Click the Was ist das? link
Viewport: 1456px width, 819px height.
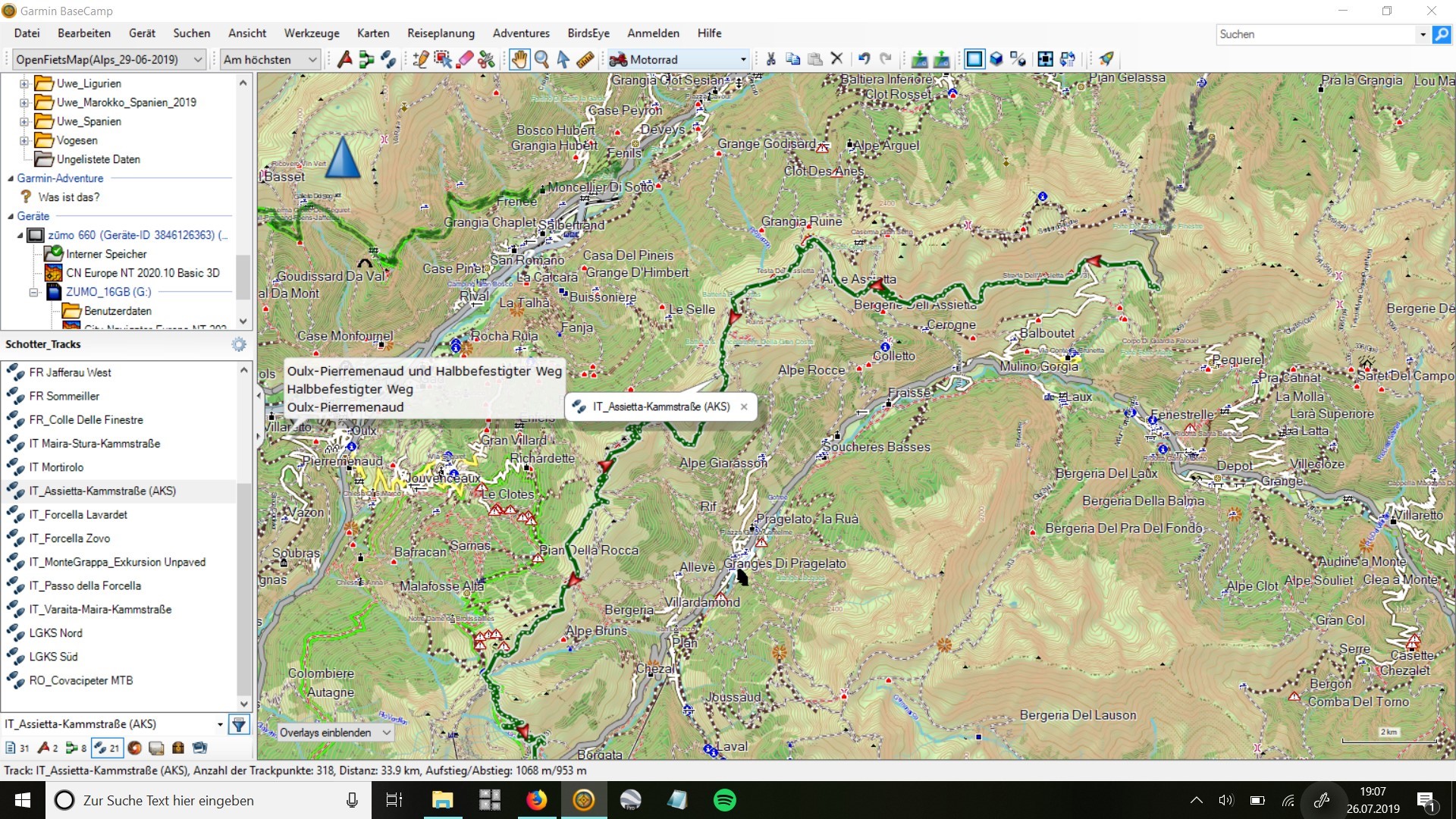pyautogui.click(x=69, y=197)
